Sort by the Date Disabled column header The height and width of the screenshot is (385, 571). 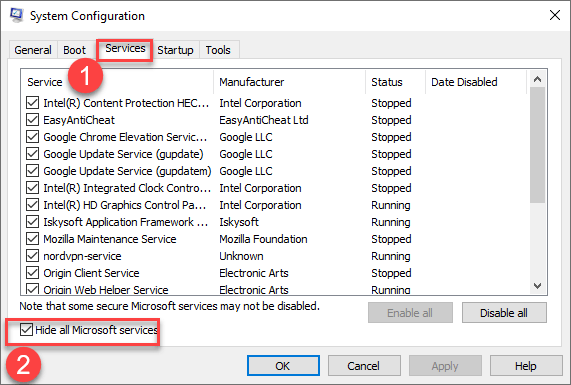coord(476,82)
